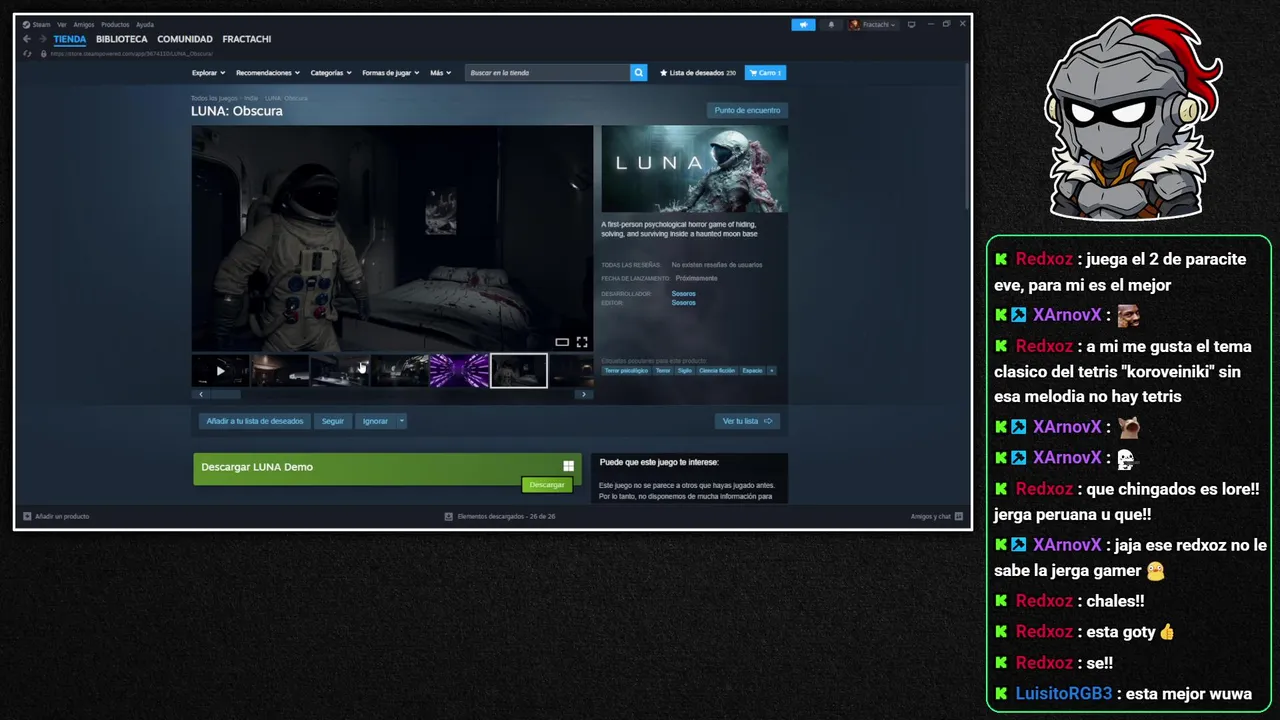Select the Terror tag

(663, 370)
